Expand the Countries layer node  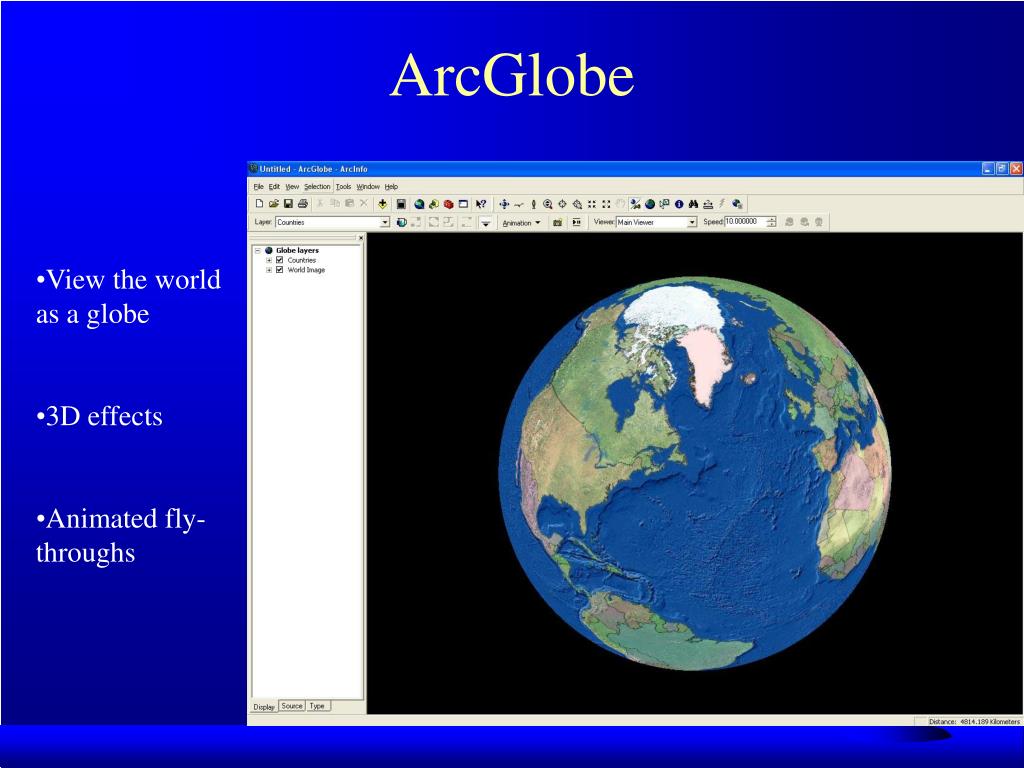click(x=268, y=260)
